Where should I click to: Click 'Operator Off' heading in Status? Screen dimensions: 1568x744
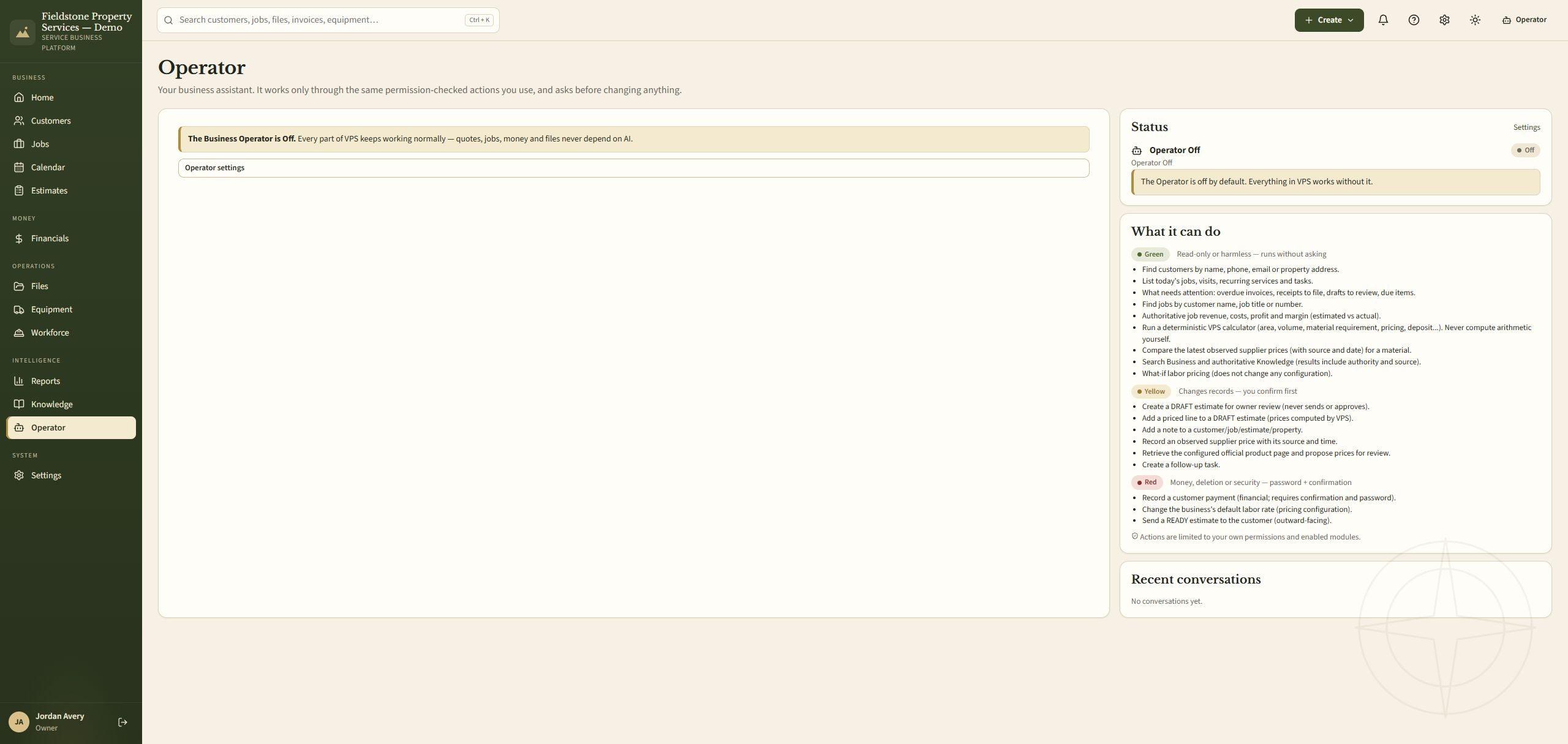(1174, 150)
